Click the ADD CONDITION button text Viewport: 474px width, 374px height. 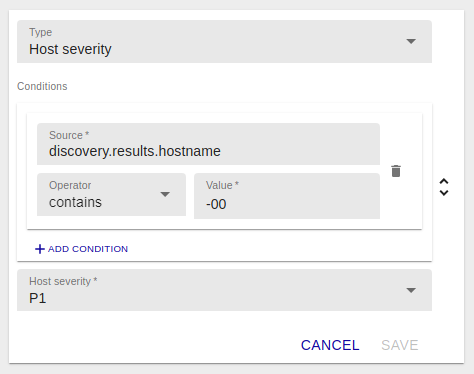[88, 249]
